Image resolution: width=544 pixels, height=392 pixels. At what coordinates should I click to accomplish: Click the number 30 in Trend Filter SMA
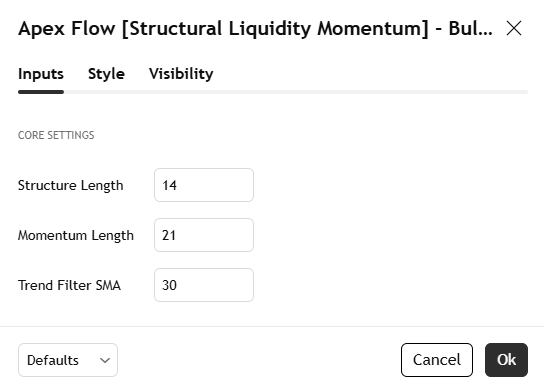[169, 285]
